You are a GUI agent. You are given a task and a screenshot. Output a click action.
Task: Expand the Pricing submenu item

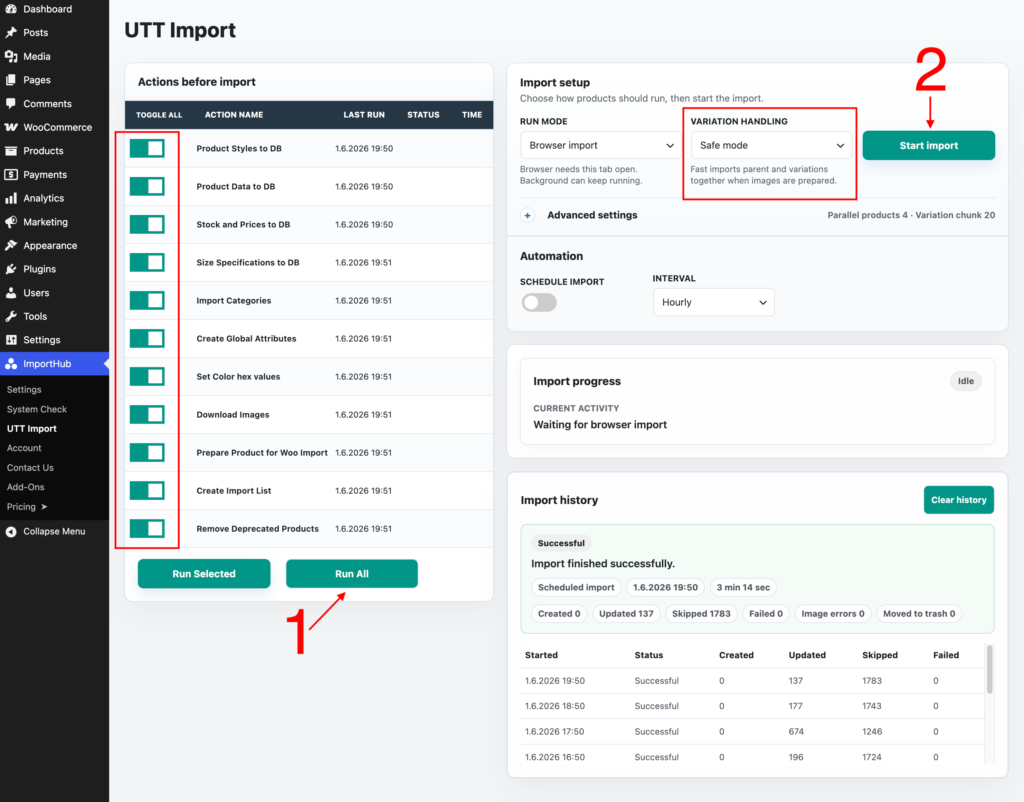(x=27, y=507)
